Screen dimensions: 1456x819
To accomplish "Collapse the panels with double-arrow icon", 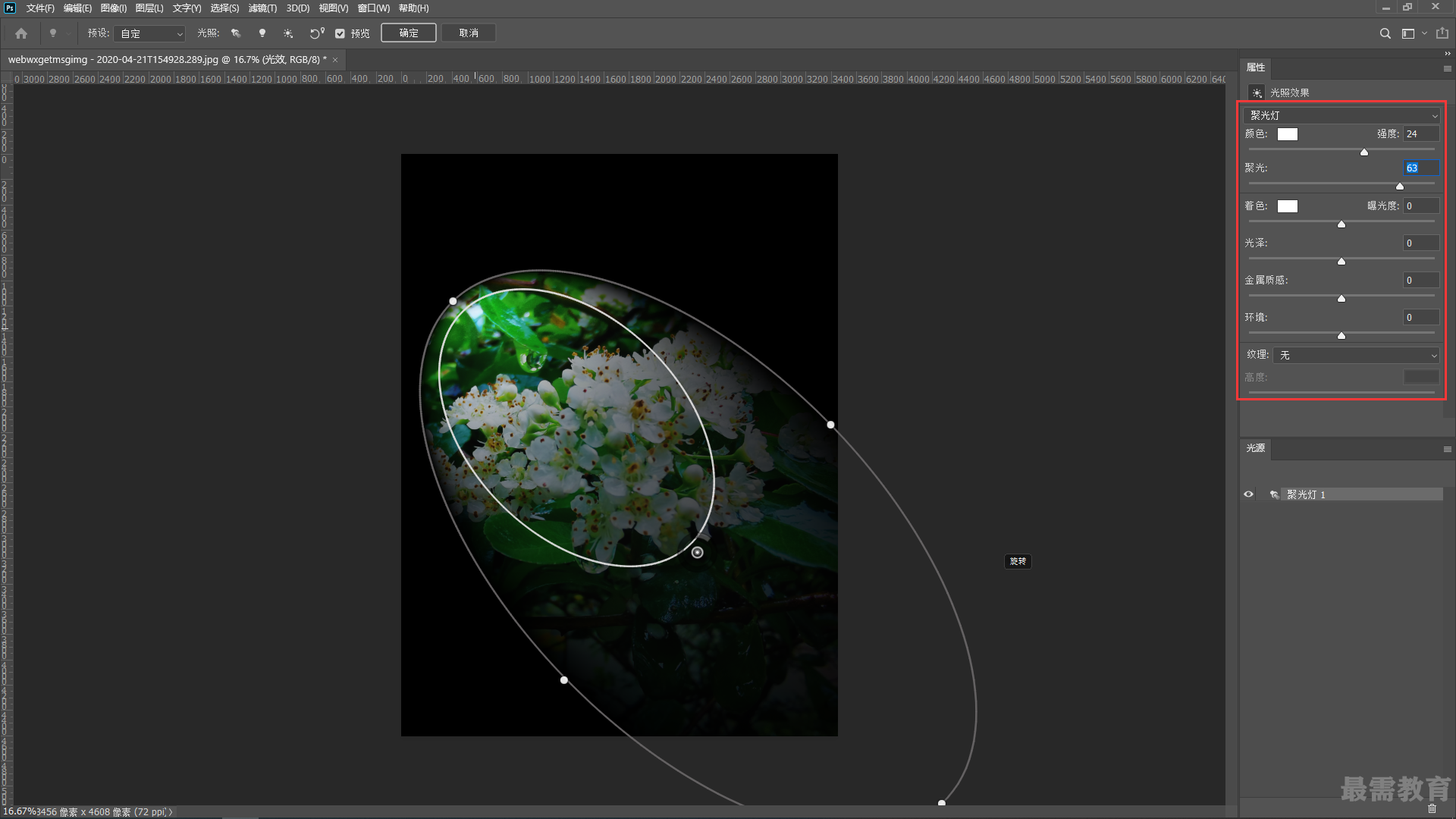I will pyautogui.click(x=1447, y=54).
